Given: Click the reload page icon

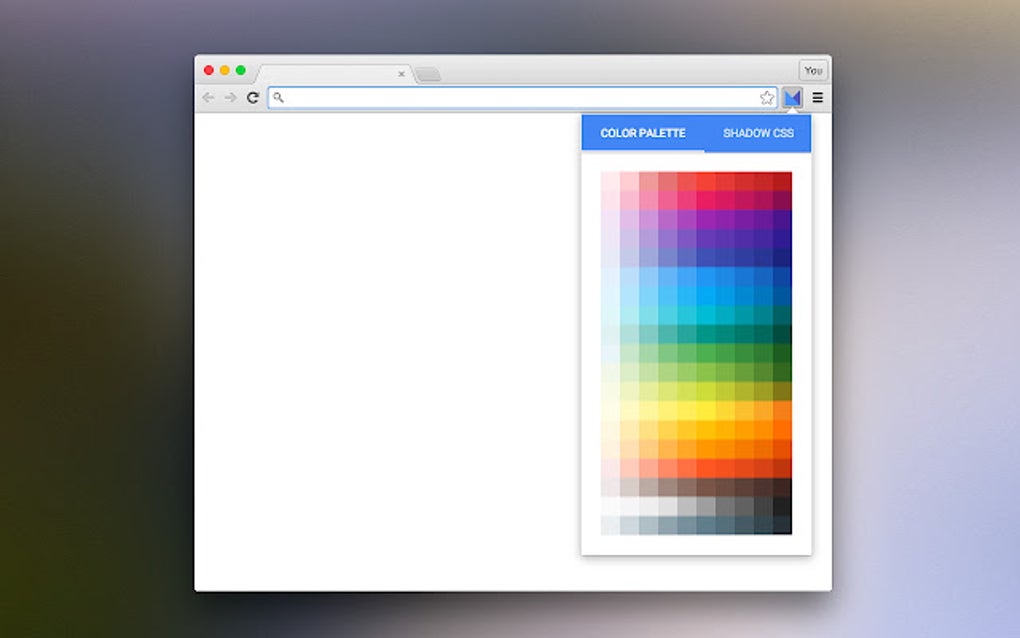Looking at the screenshot, I should click(253, 98).
